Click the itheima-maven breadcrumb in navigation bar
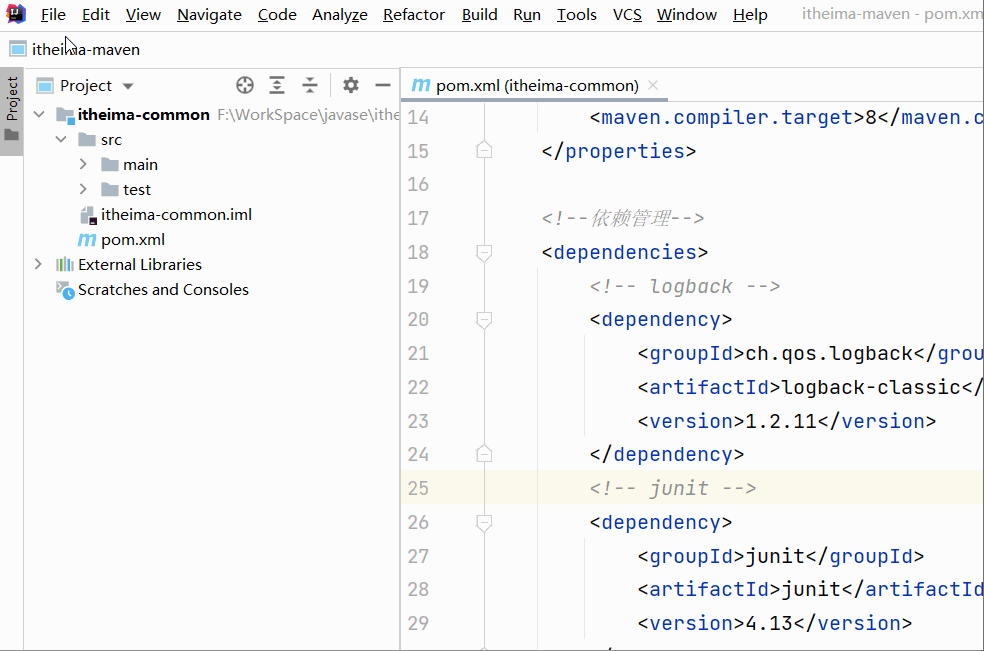984x651 pixels. 85,49
